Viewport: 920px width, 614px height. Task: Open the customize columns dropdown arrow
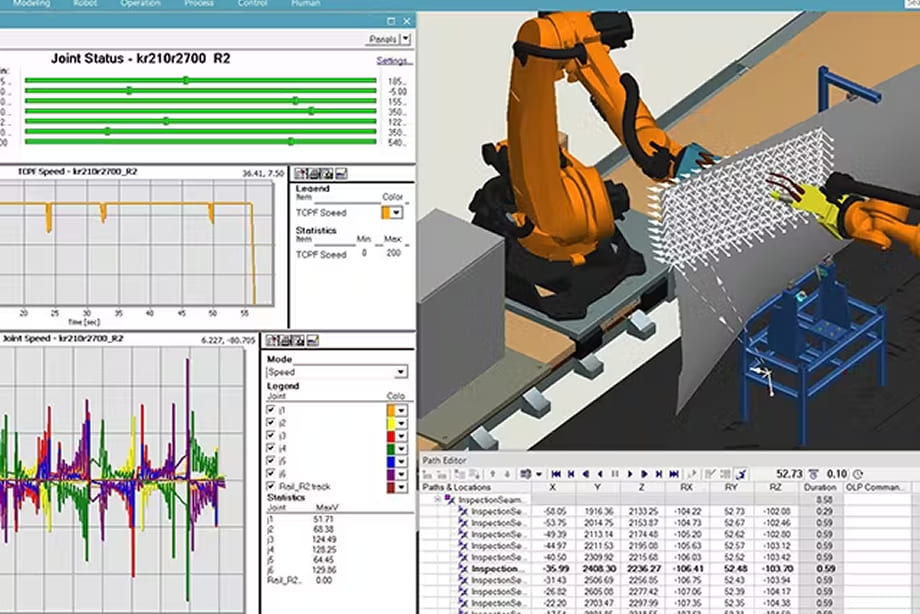[539, 474]
